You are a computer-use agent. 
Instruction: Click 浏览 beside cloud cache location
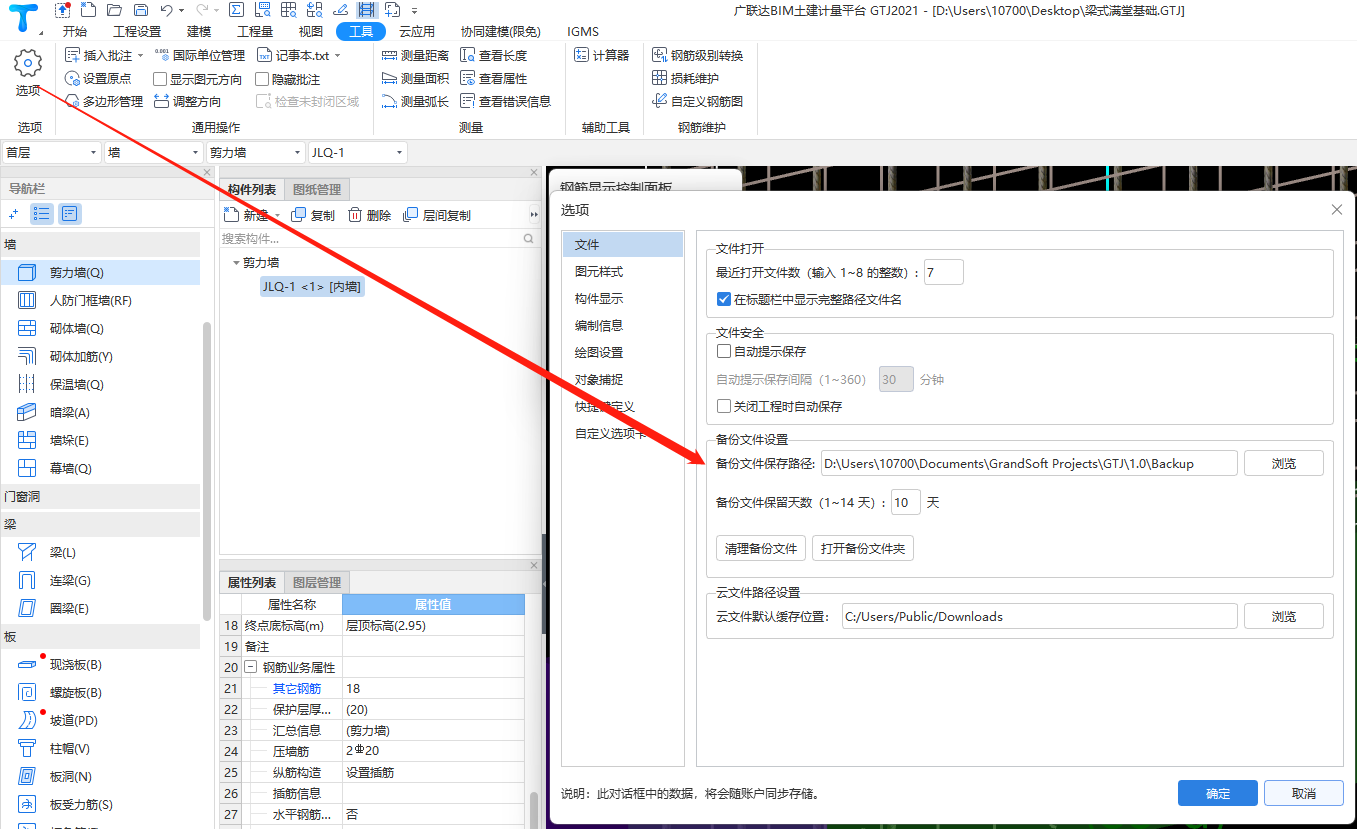(1284, 616)
